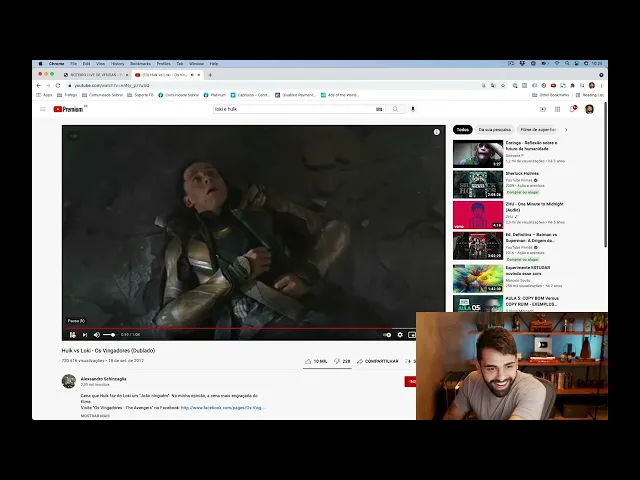The image size is (640, 480).
Task: Open the Alessandro Schinoaglia channel name
Action: 103,379
